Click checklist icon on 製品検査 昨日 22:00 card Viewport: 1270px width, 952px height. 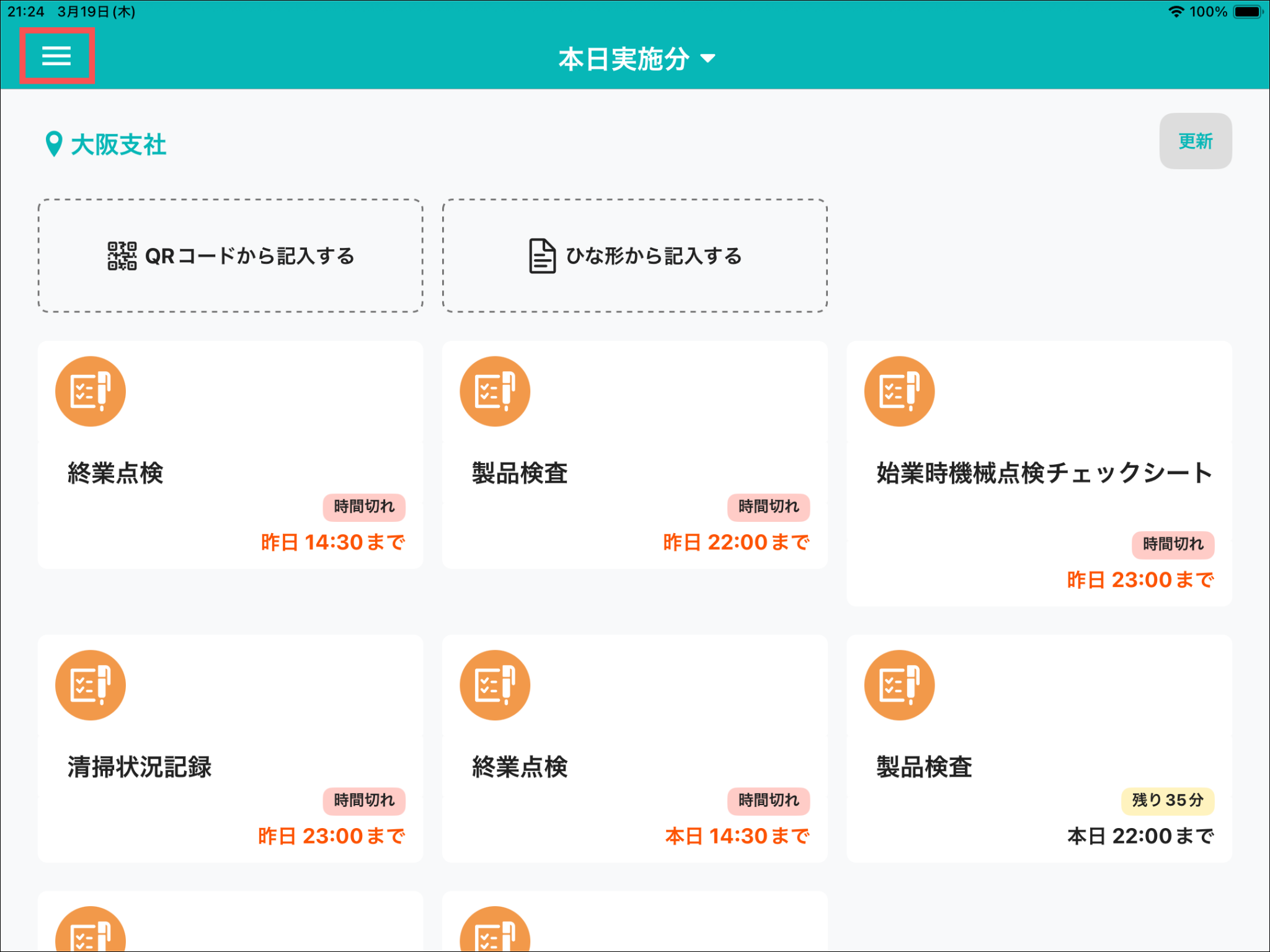[x=495, y=391]
